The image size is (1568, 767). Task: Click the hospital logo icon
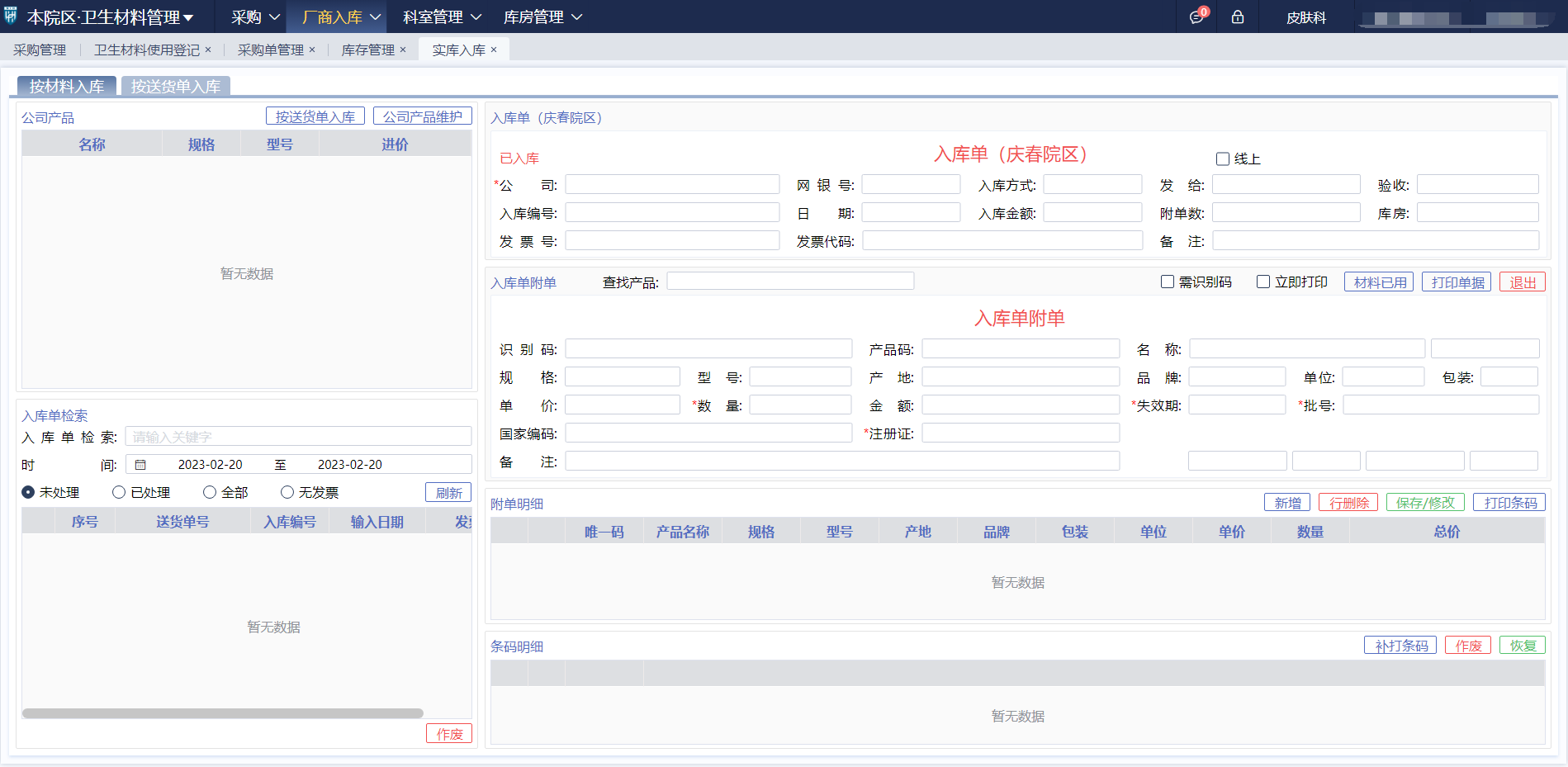tap(10, 16)
